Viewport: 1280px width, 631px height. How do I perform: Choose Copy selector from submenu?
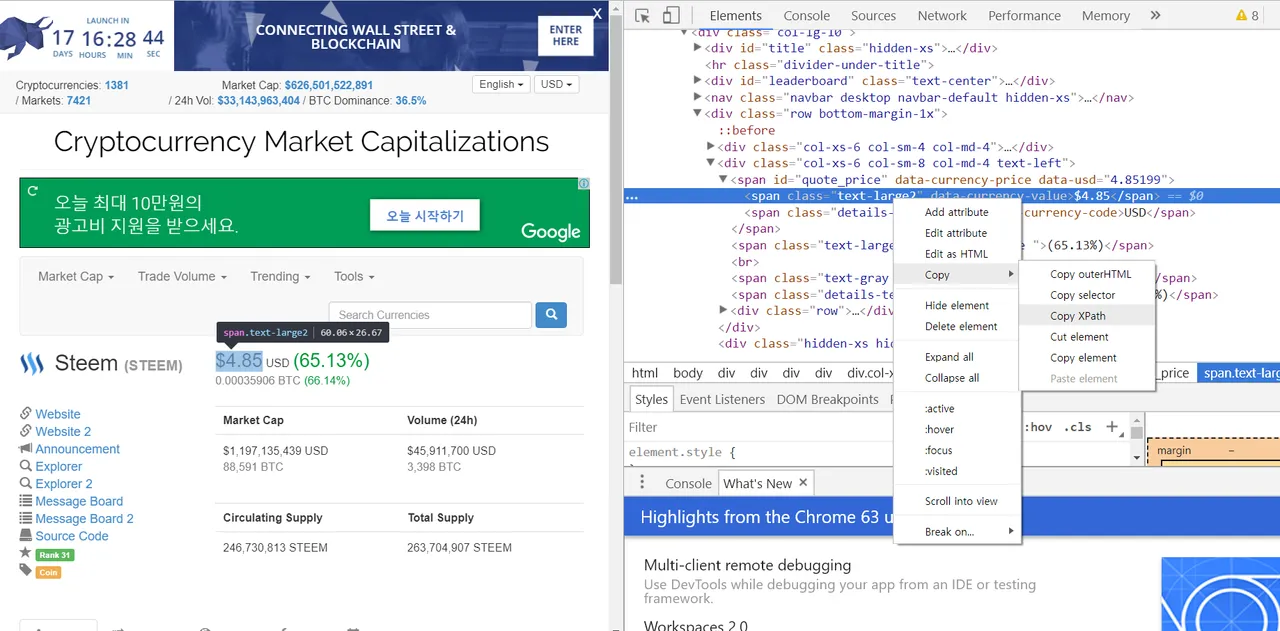pos(1087,295)
